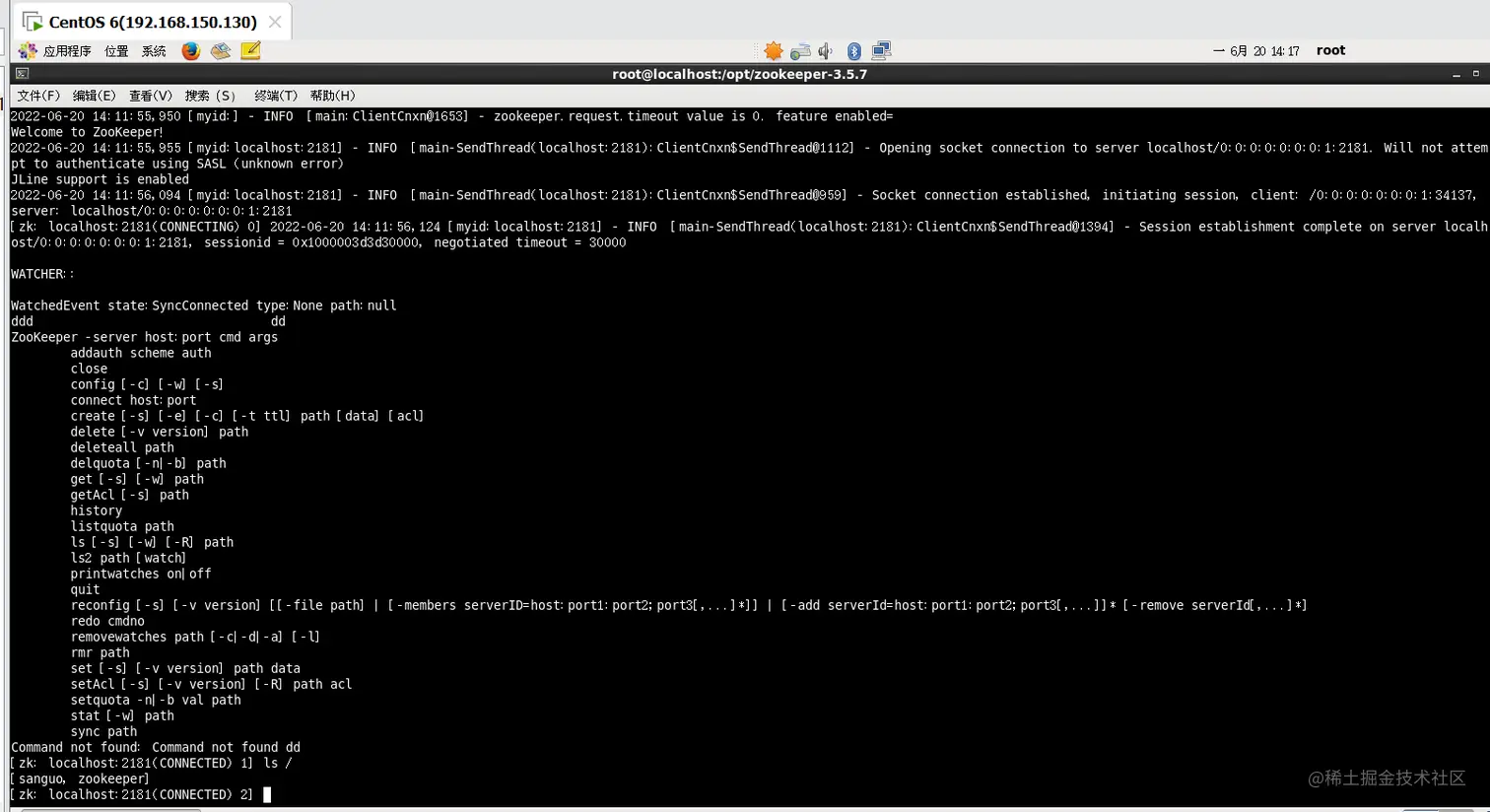Maximize the terminal window
The height and width of the screenshot is (812, 1490).
(1475, 74)
